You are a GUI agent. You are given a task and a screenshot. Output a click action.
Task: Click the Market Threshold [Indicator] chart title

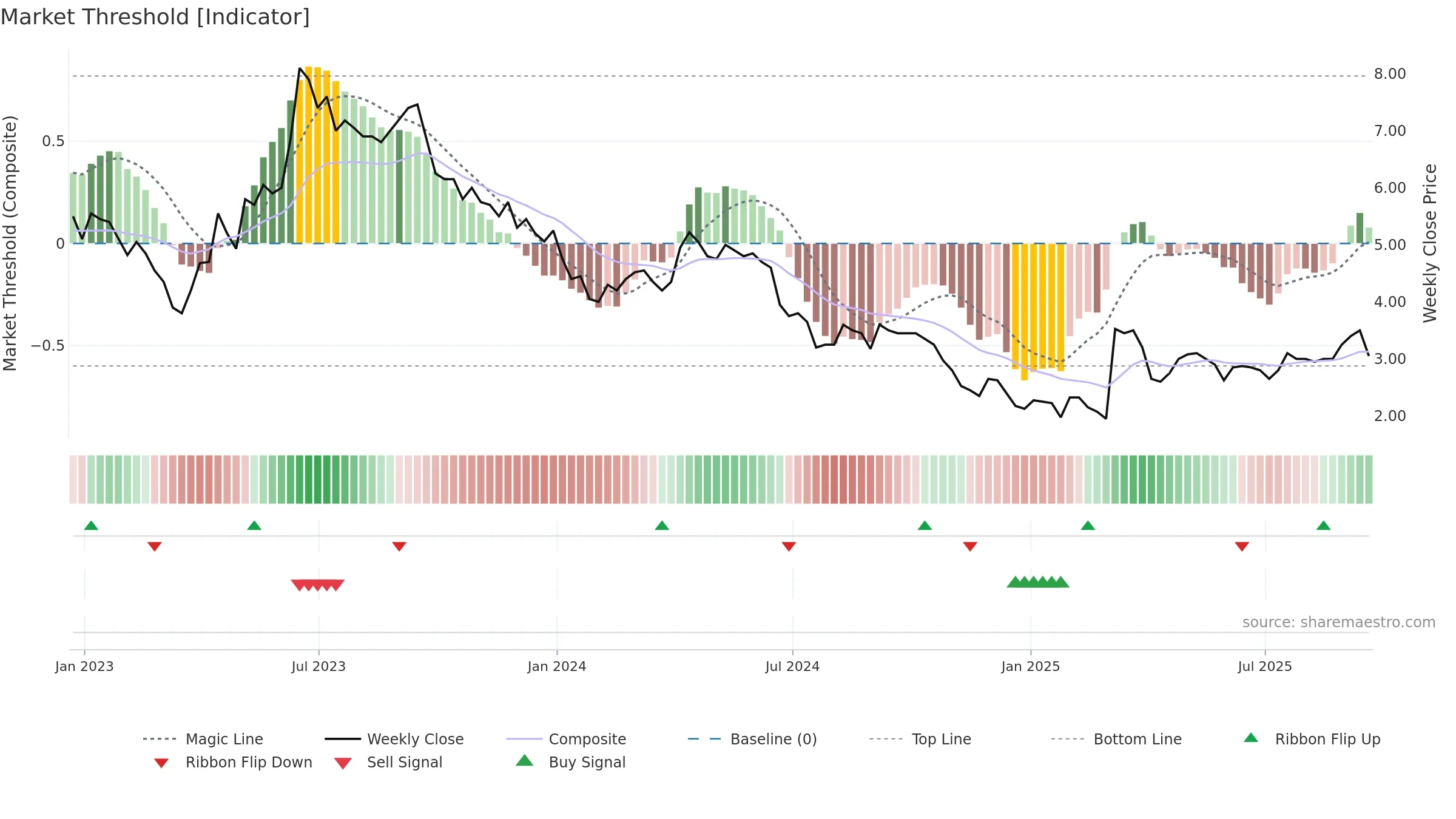(x=155, y=17)
